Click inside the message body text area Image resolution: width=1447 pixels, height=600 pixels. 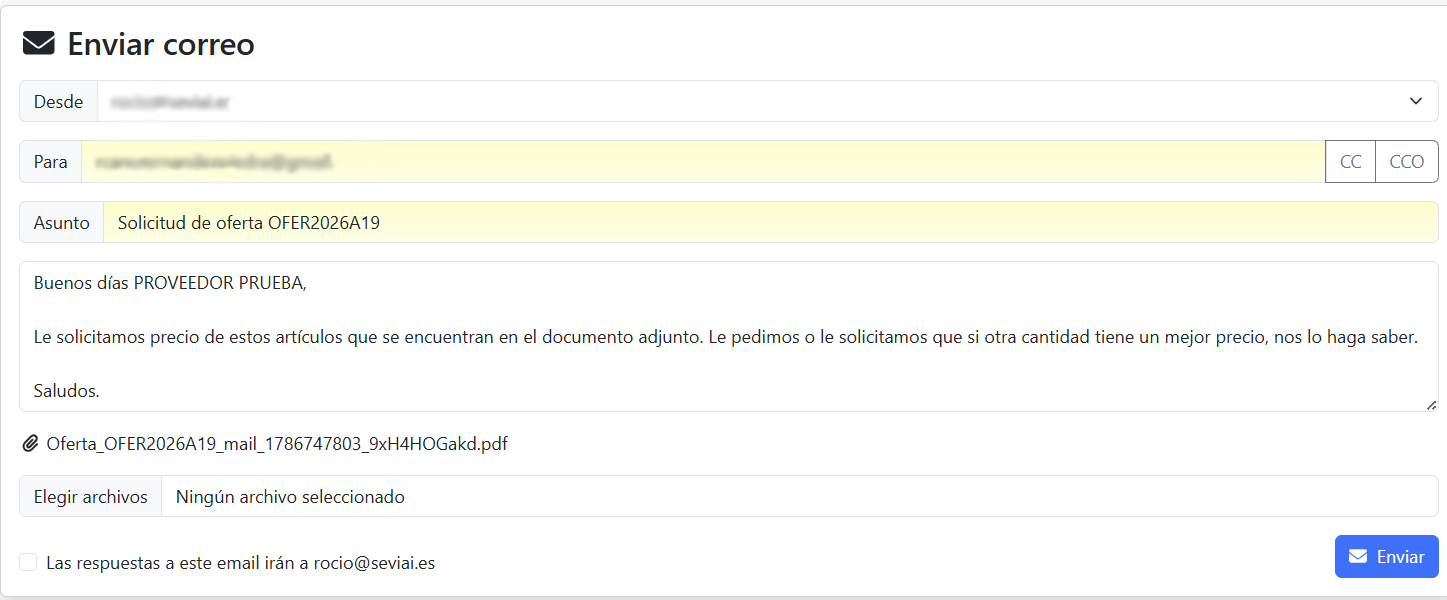729,336
